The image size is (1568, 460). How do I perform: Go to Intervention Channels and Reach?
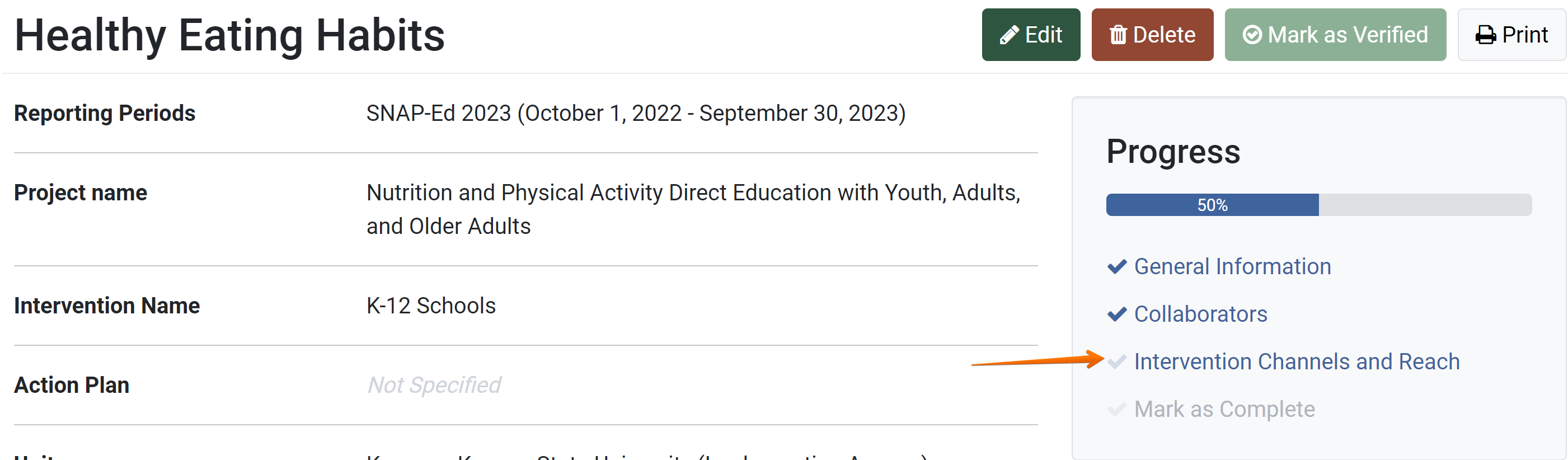point(1297,362)
